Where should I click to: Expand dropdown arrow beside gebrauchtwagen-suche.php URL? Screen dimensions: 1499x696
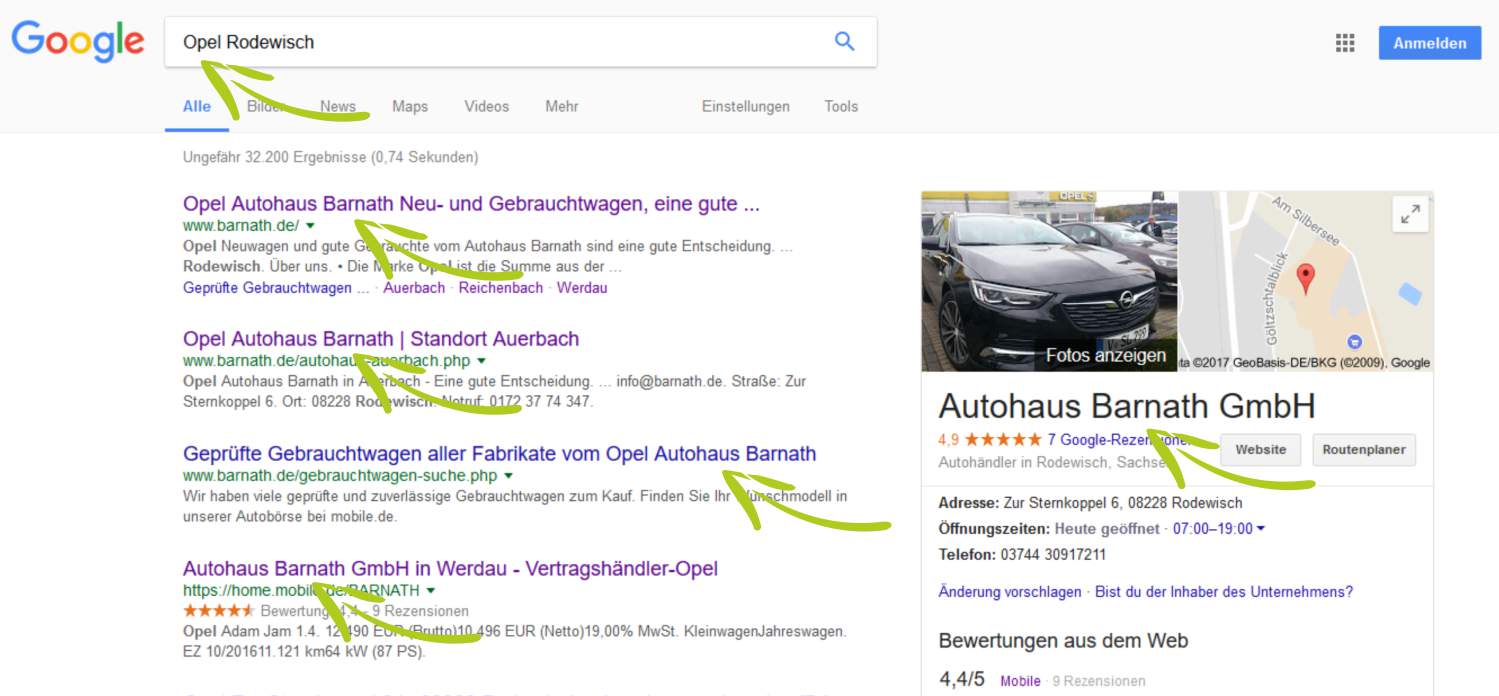tap(508, 475)
